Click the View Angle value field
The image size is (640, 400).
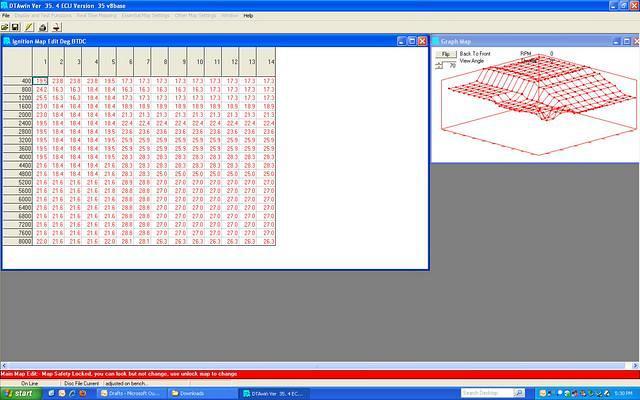pyautogui.click(x=450, y=64)
